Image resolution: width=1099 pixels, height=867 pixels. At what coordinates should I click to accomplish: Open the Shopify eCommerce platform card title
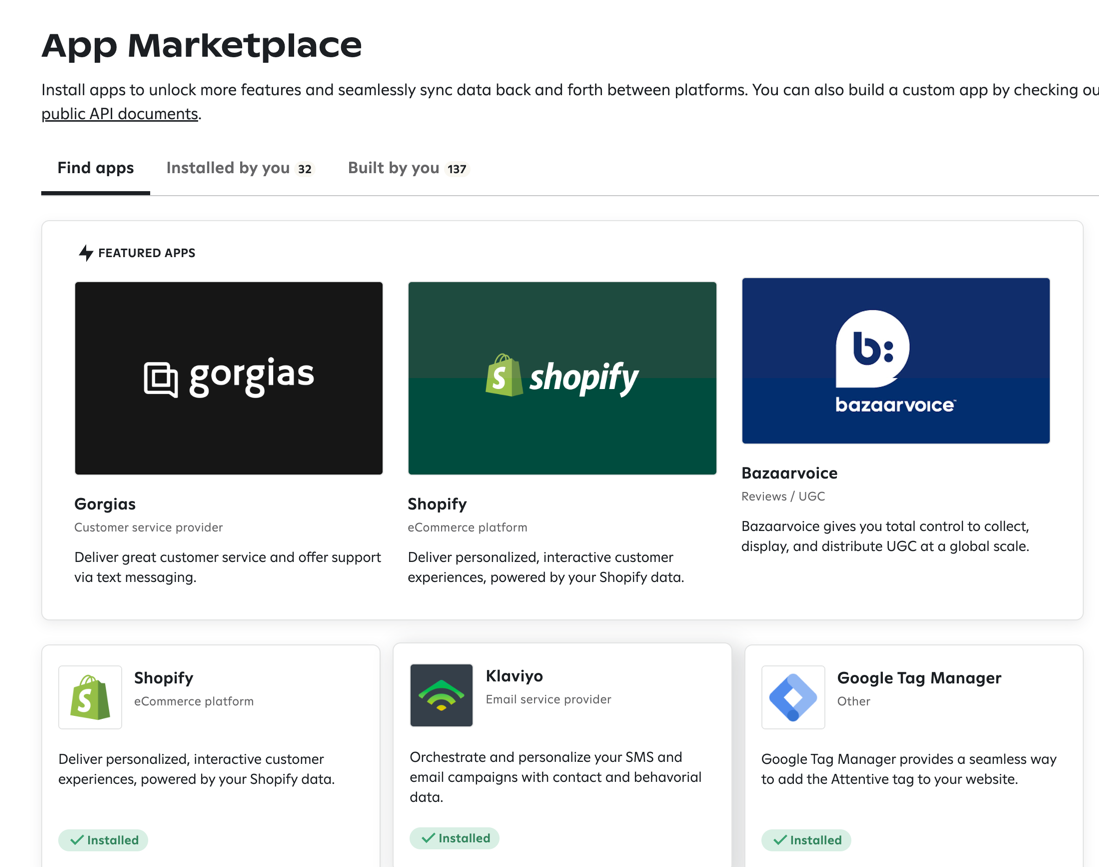(x=163, y=678)
